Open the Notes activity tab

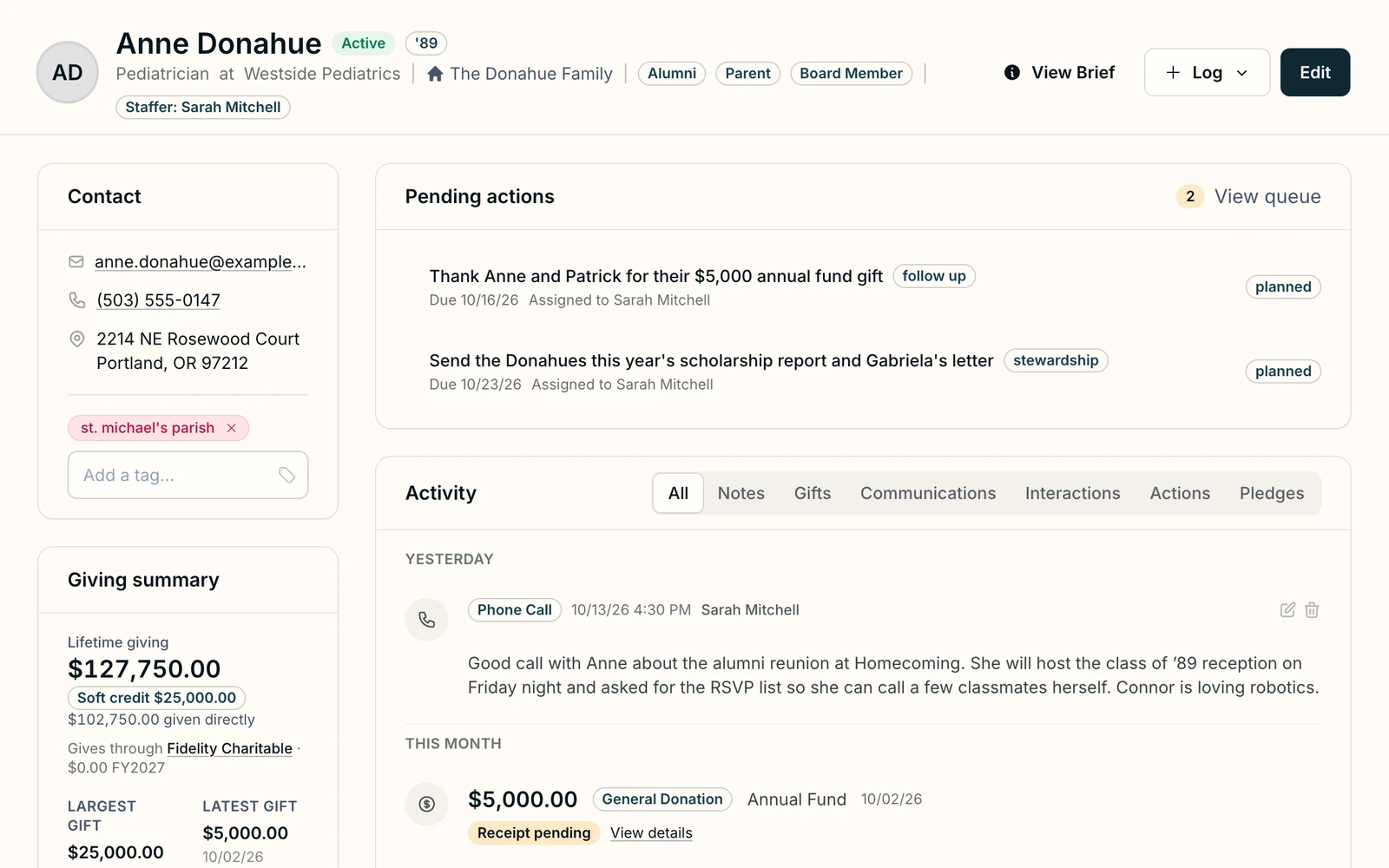741,493
